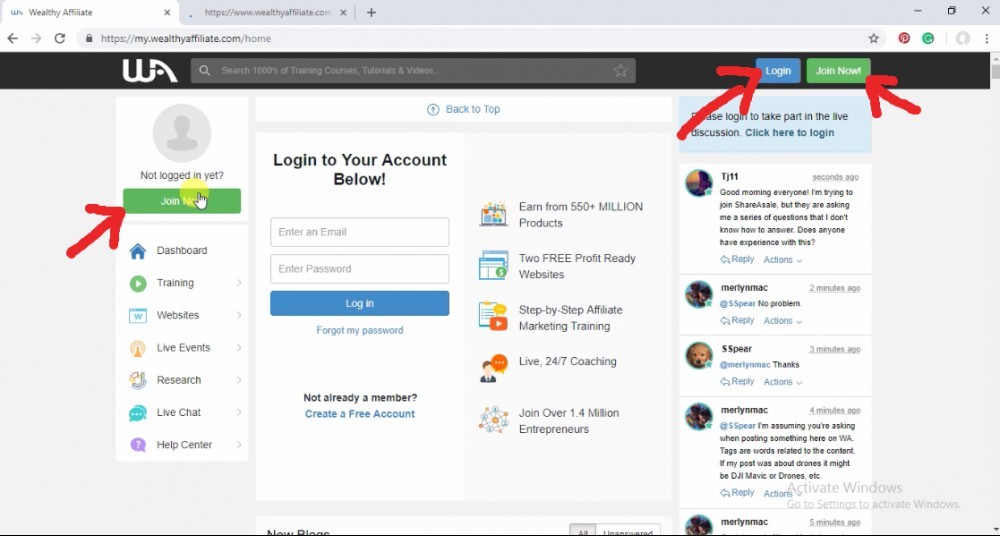Open Actions dropdown under SSpear's Thanks message
The height and width of the screenshot is (536, 1000).
(783, 382)
